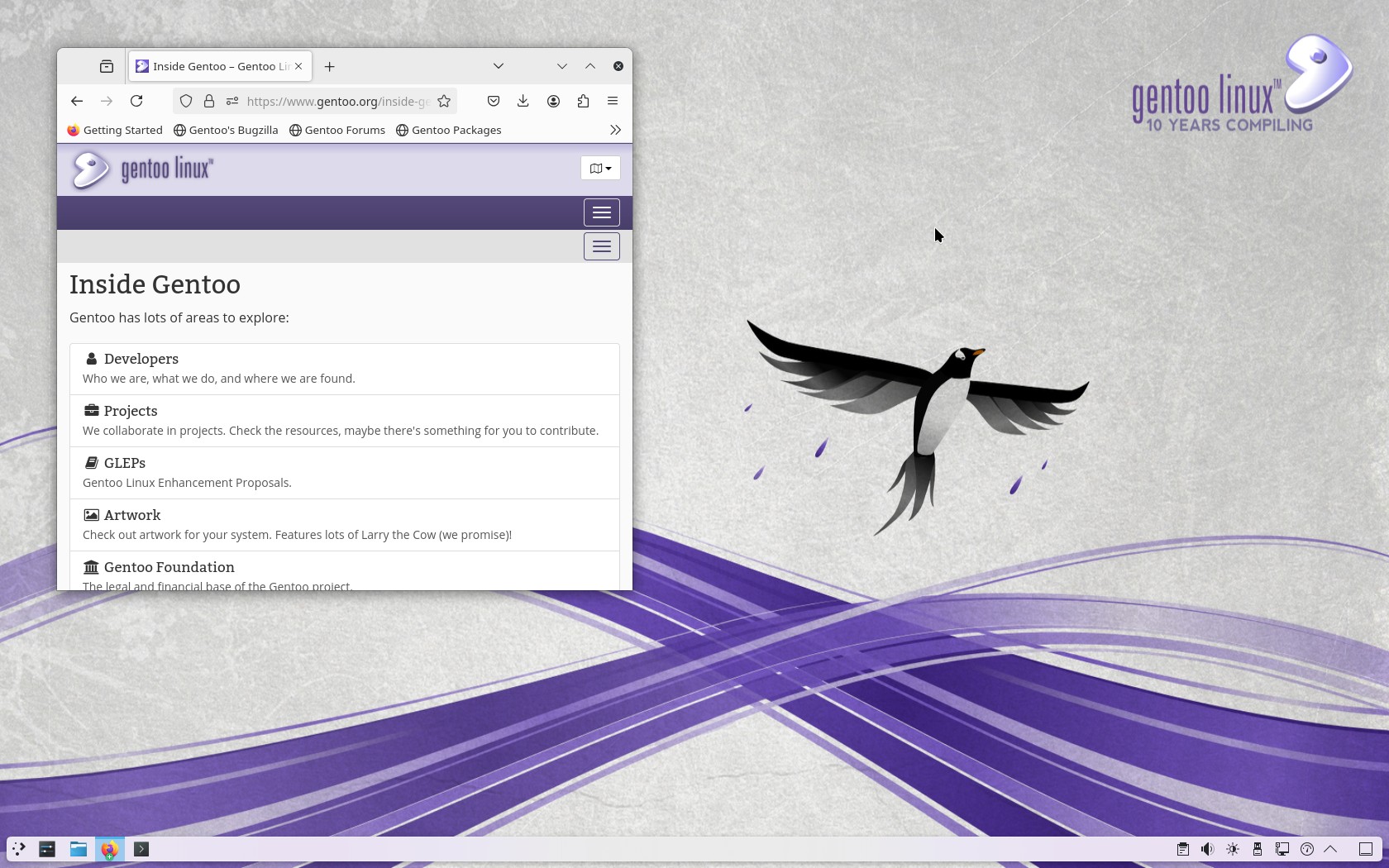Open the tracking protection shield icon
This screenshot has width=1389, height=868.
coord(186,101)
